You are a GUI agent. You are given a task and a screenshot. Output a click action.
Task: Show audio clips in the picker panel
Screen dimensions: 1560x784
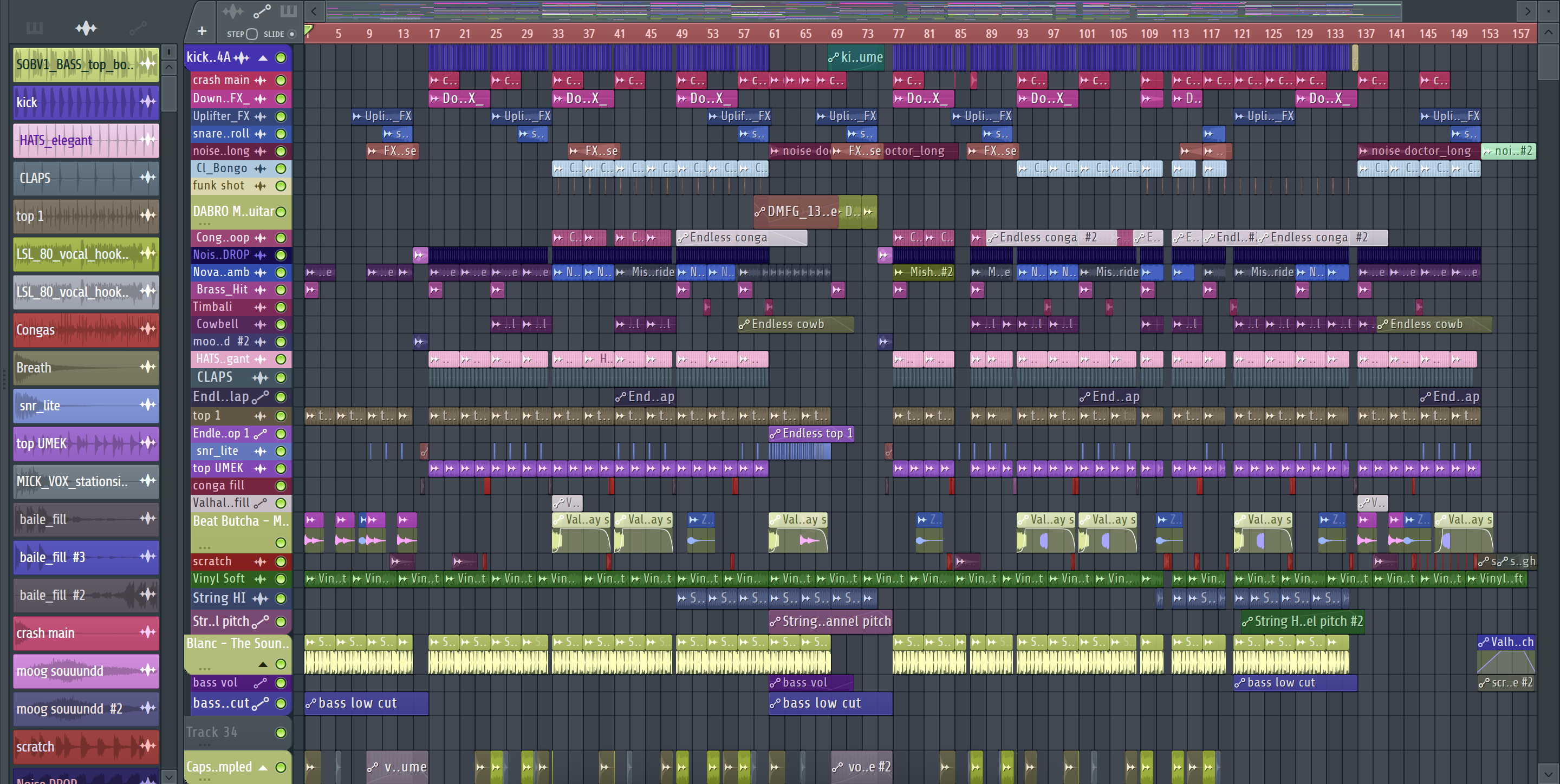pyautogui.click(x=86, y=28)
